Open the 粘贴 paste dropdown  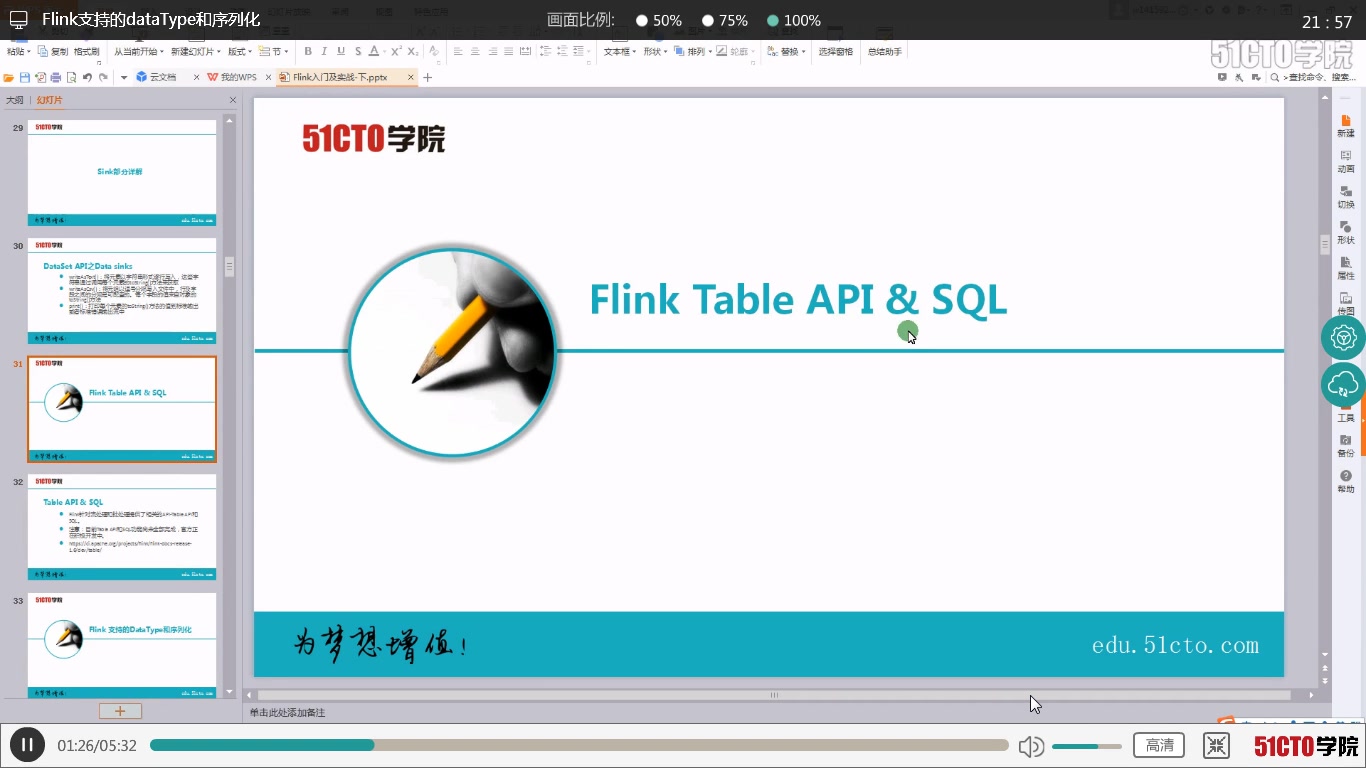19,51
